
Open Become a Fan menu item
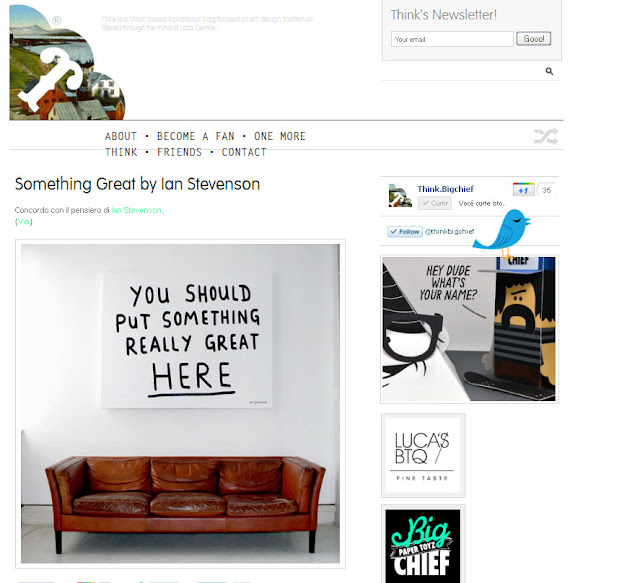196,136
